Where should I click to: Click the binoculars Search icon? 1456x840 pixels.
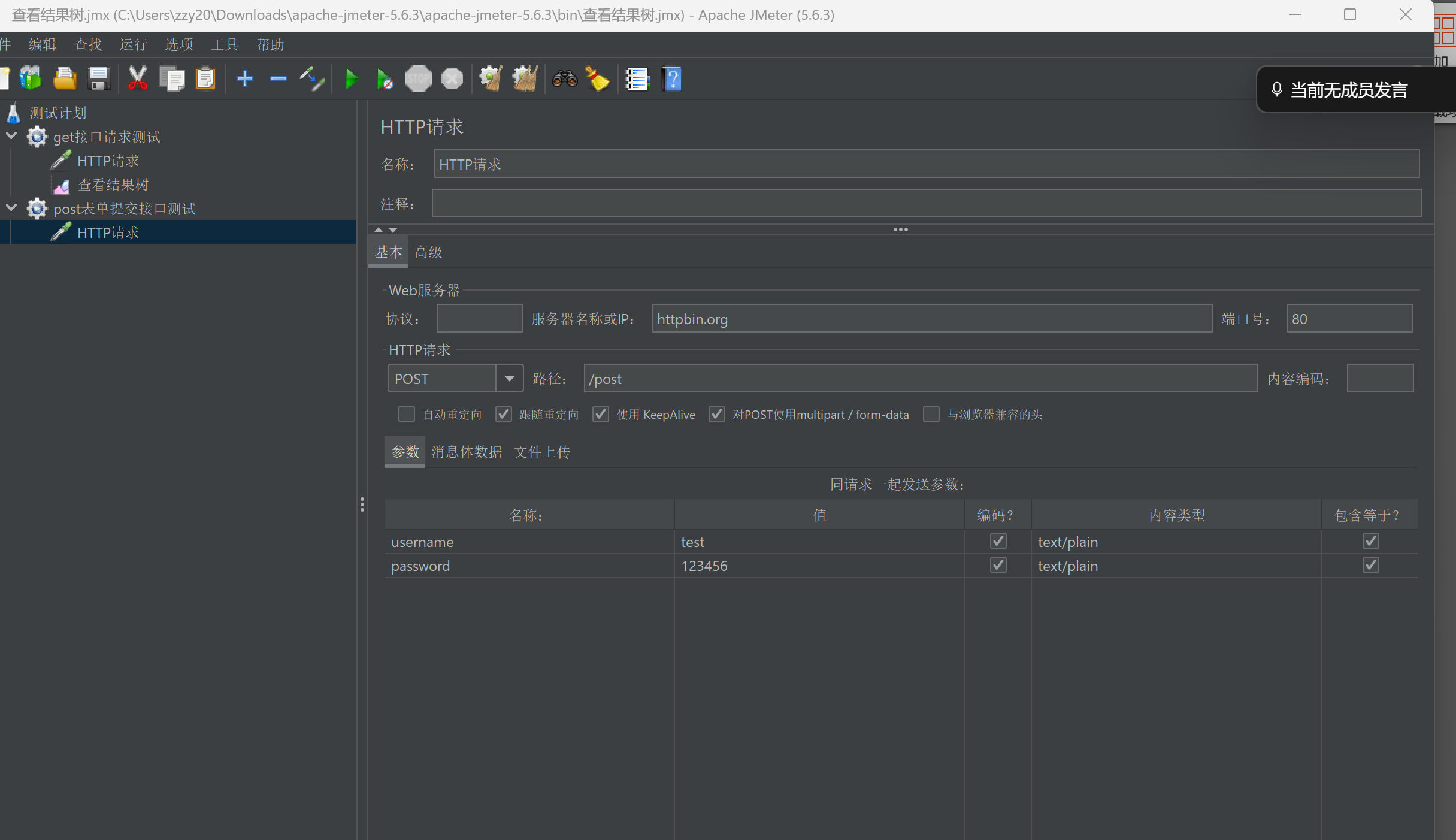(564, 79)
